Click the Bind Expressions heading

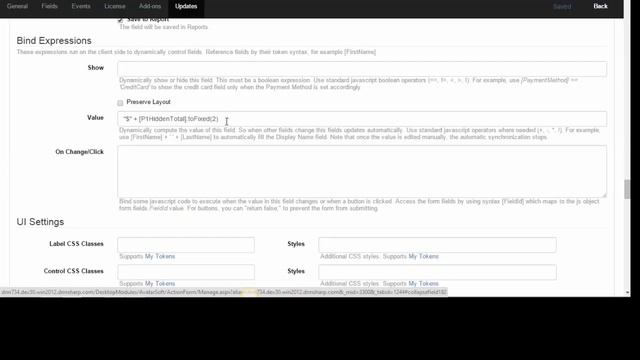(54, 41)
